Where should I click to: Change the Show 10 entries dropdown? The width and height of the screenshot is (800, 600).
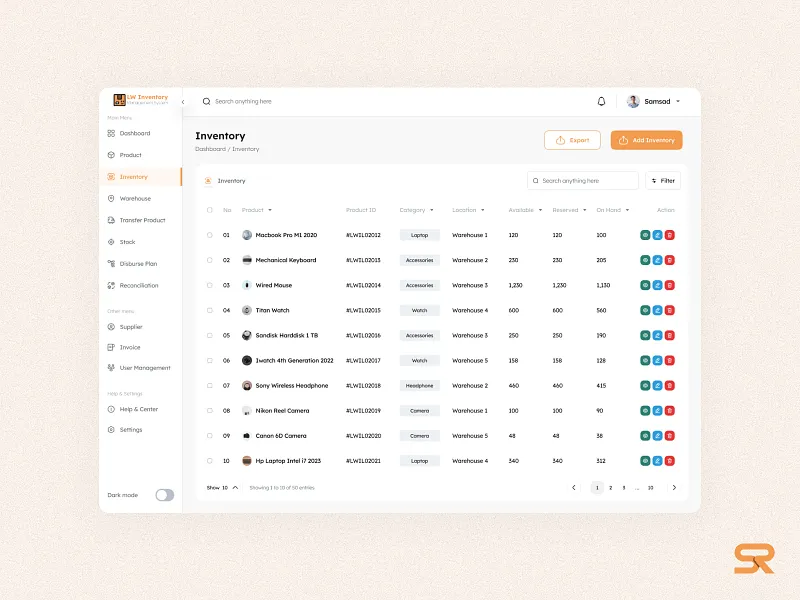coord(222,488)
